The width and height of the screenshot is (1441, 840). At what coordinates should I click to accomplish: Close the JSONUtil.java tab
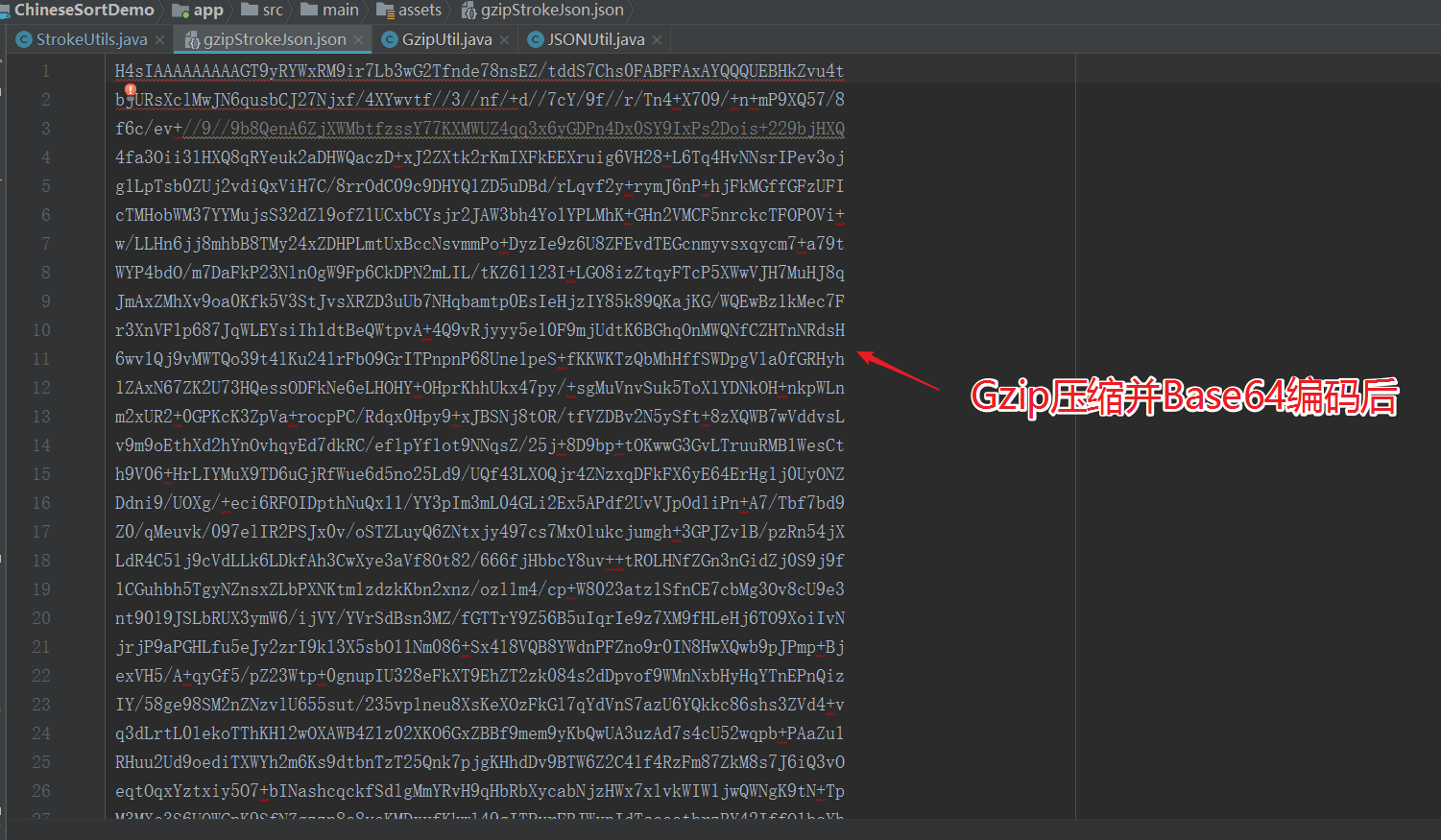(x=657, y=39)
